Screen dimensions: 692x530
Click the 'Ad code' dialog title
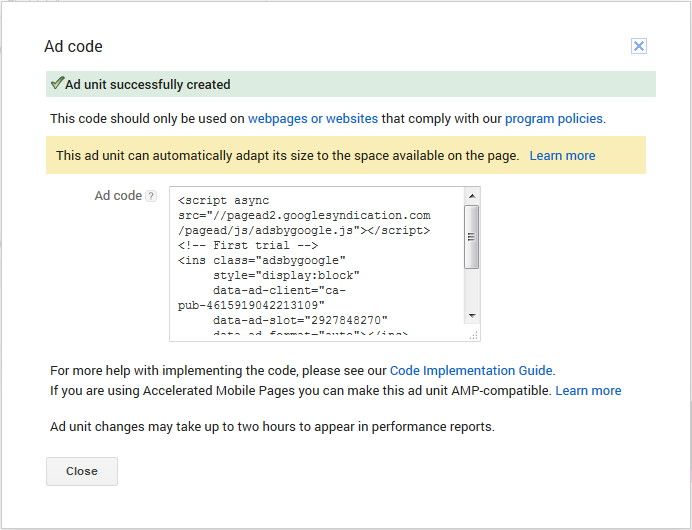[73, 46]
